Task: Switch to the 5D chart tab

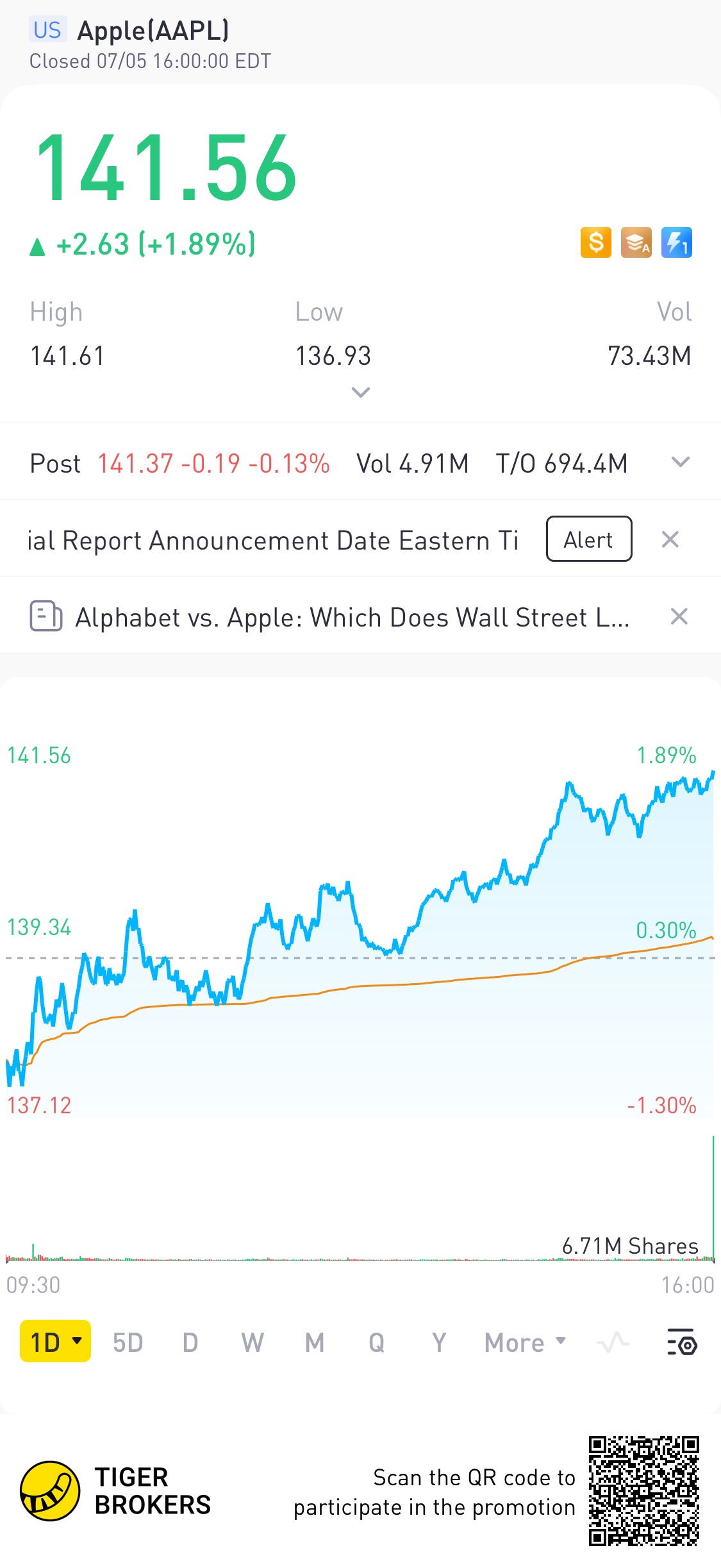Action: (128, 1342)
